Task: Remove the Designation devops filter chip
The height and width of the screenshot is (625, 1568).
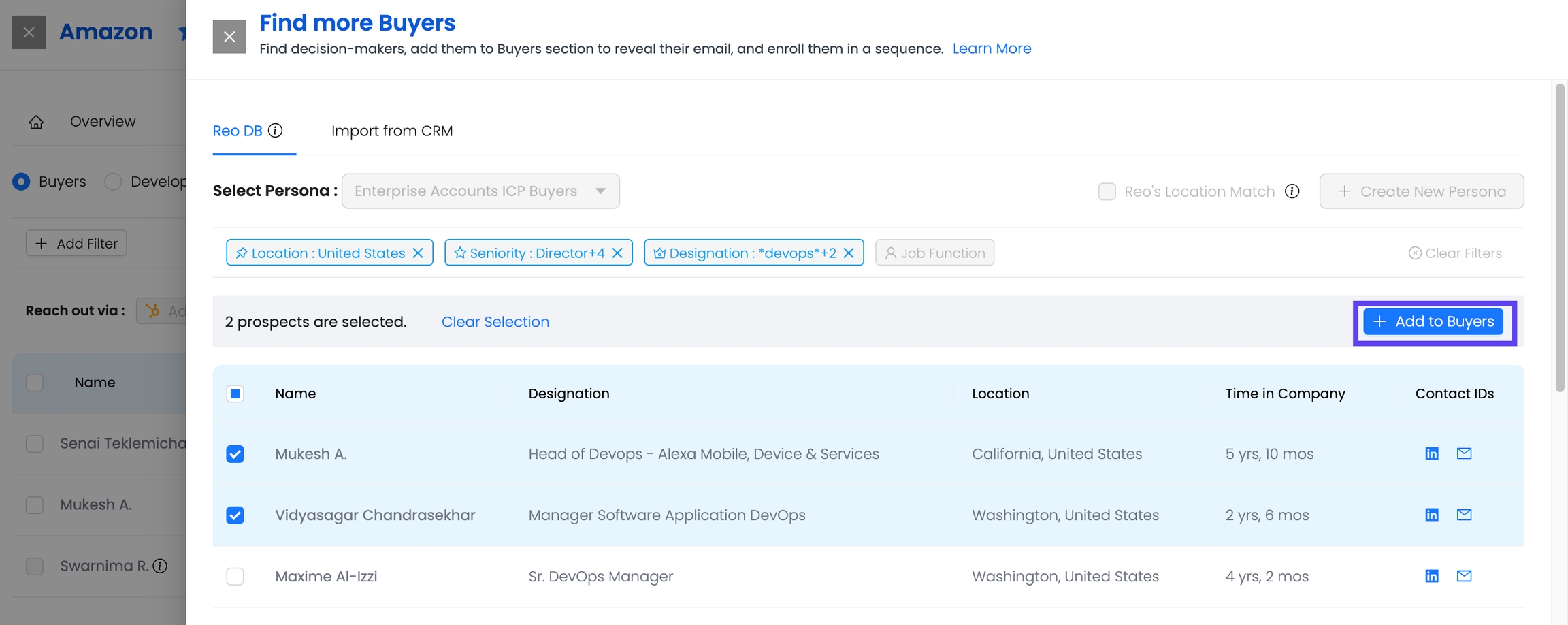Action: pos(849,253)
